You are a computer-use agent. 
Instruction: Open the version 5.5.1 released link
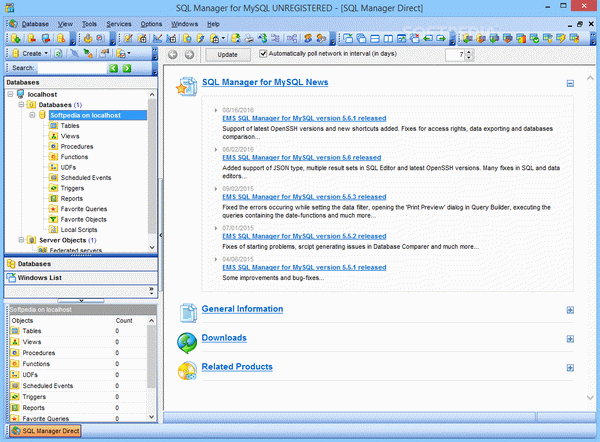[x=304, y=267]
